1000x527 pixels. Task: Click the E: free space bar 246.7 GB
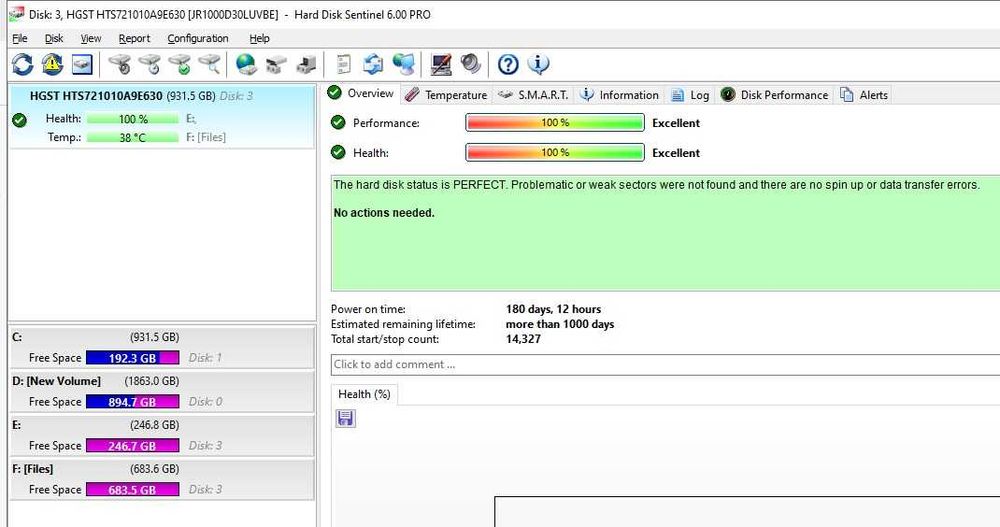tap(133, 446)
